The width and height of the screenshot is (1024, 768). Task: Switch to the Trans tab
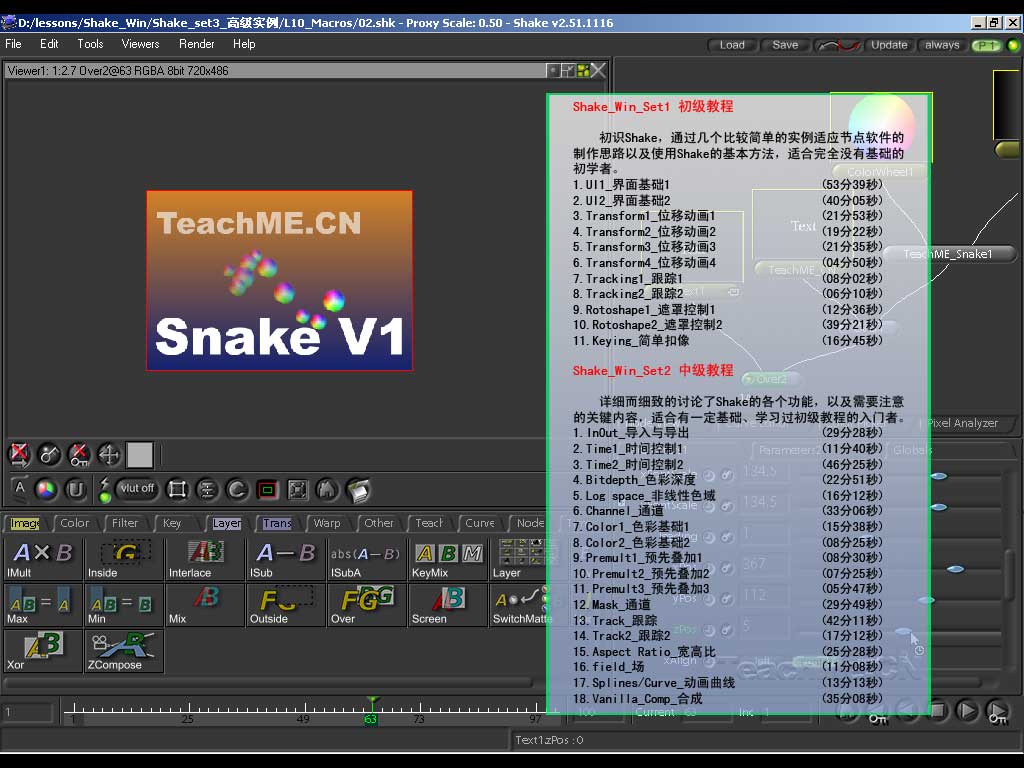click(x=277, y=523)
